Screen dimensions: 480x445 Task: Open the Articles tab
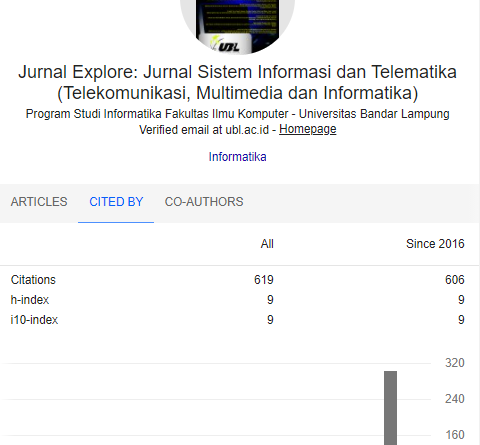39,202
